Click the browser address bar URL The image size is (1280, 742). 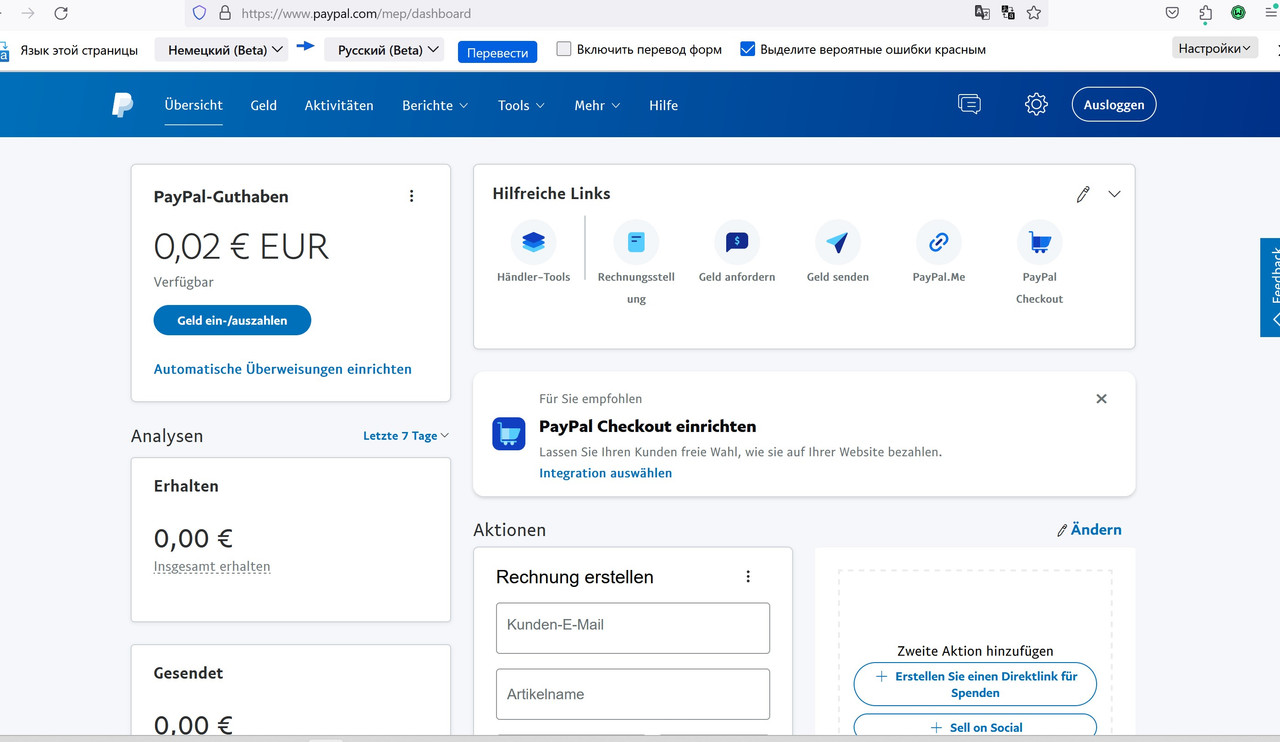(356, 14)
